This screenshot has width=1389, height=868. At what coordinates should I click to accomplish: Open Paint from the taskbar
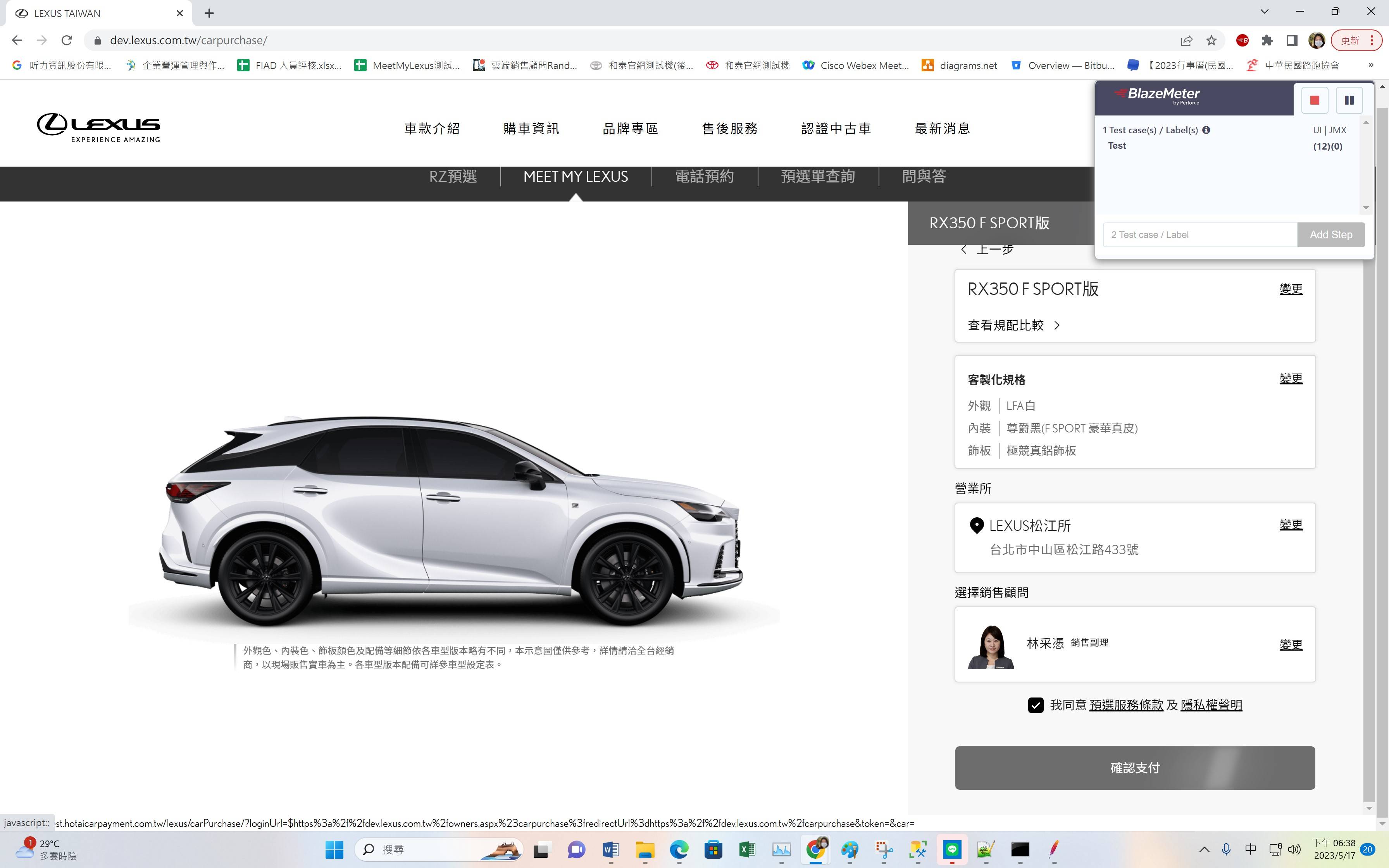[x=850, y=850]
